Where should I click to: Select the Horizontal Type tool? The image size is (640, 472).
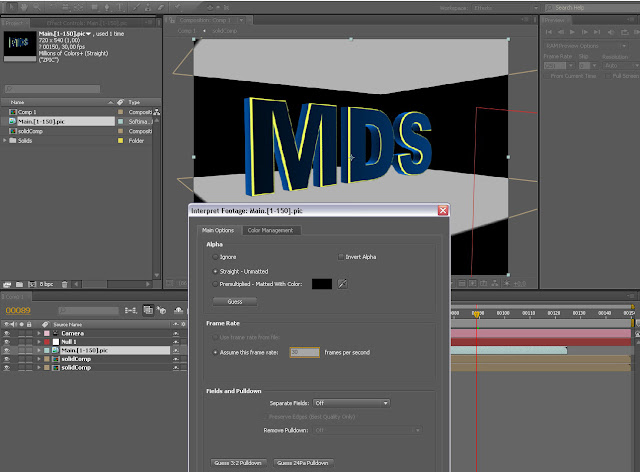(121, 7)
